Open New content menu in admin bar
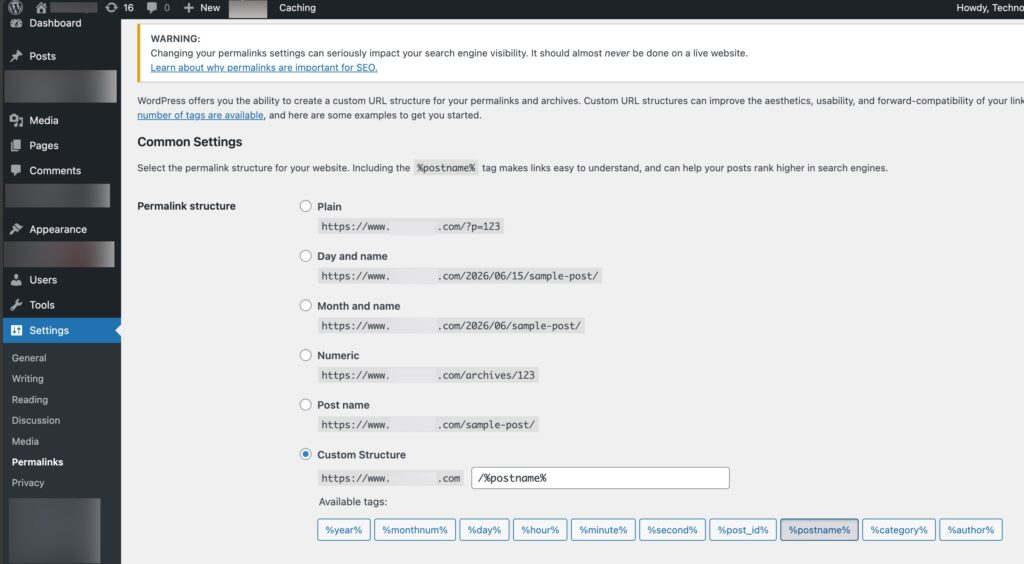1024x564 pixels. [x=202, y=8]
